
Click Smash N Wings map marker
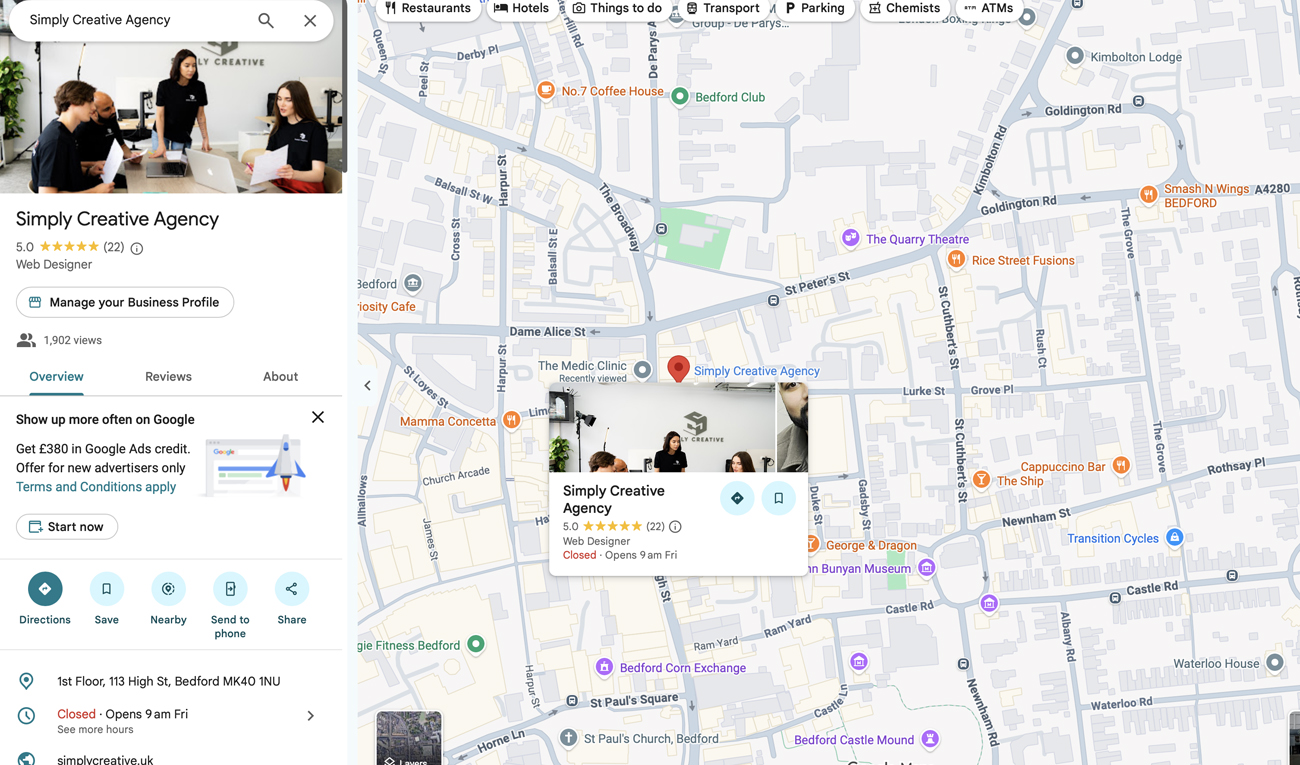1149,194
